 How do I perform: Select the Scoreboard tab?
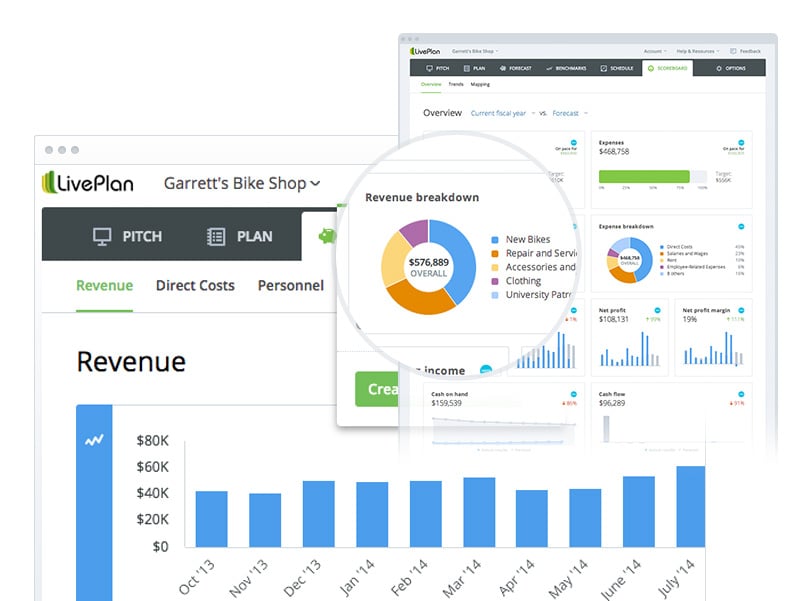point(667,68)
